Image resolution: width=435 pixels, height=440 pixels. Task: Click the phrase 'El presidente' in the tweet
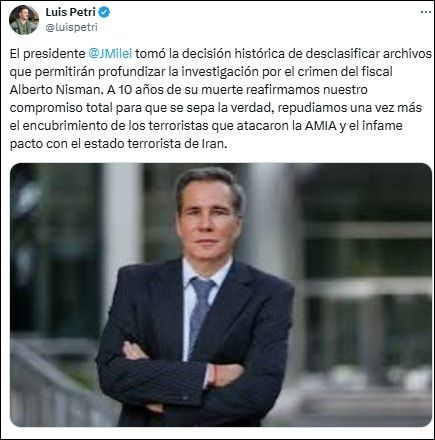pos(47,54)
